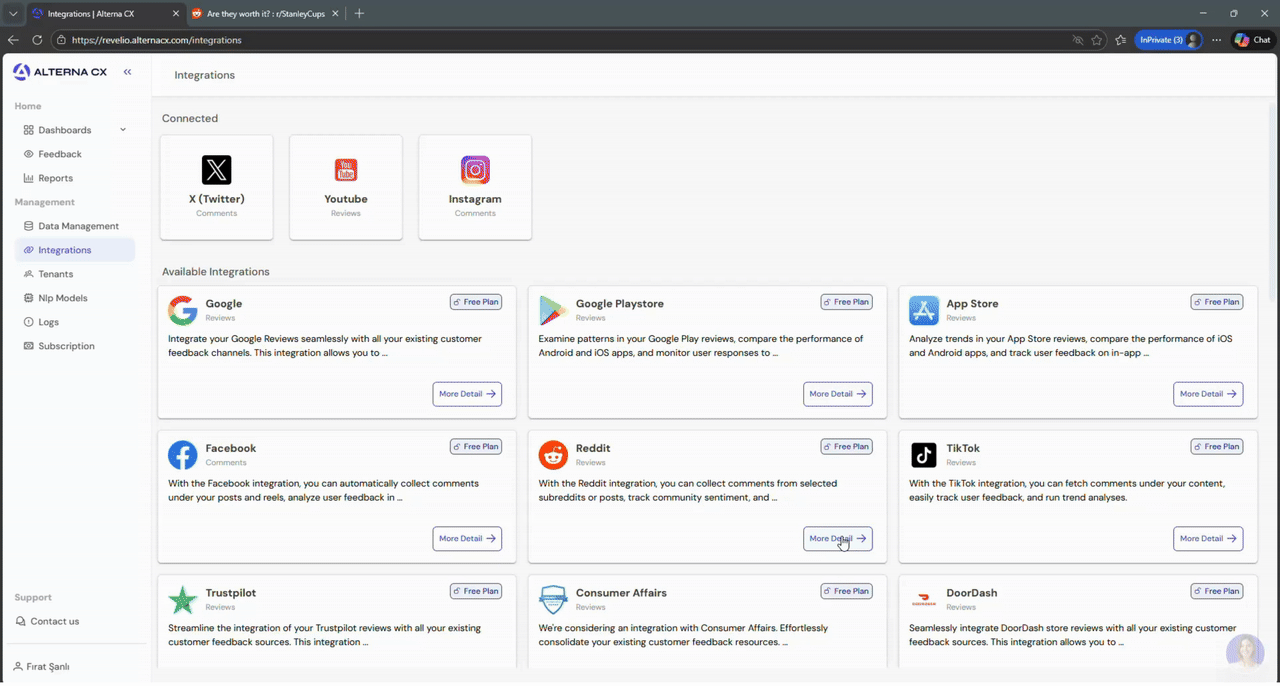Open the connected X (Twitter) card icon
The image size is (1280, 686).
coord(216,169)
